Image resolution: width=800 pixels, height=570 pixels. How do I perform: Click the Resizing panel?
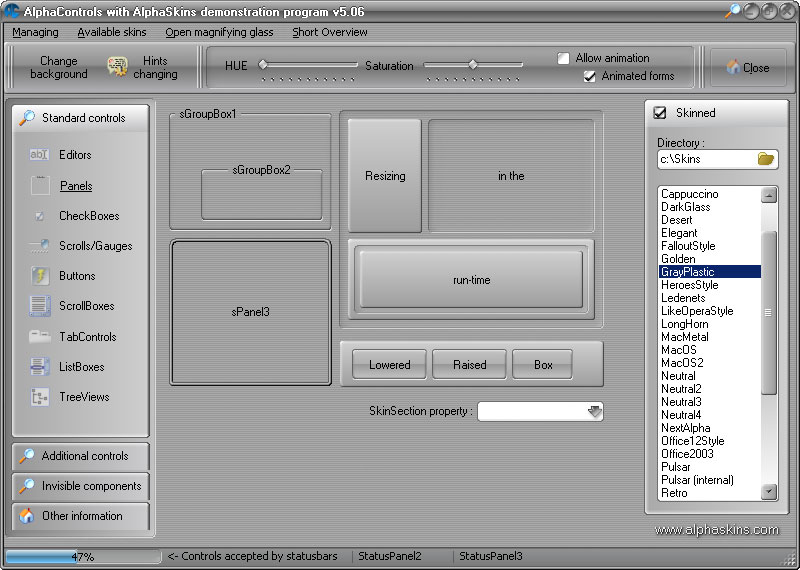point(385,176)
